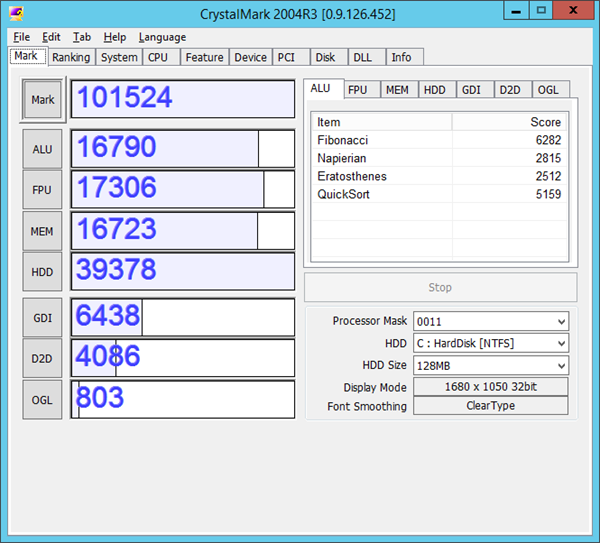
Task: Select the Eratosthenes row
Action: (x=439, y=176)
